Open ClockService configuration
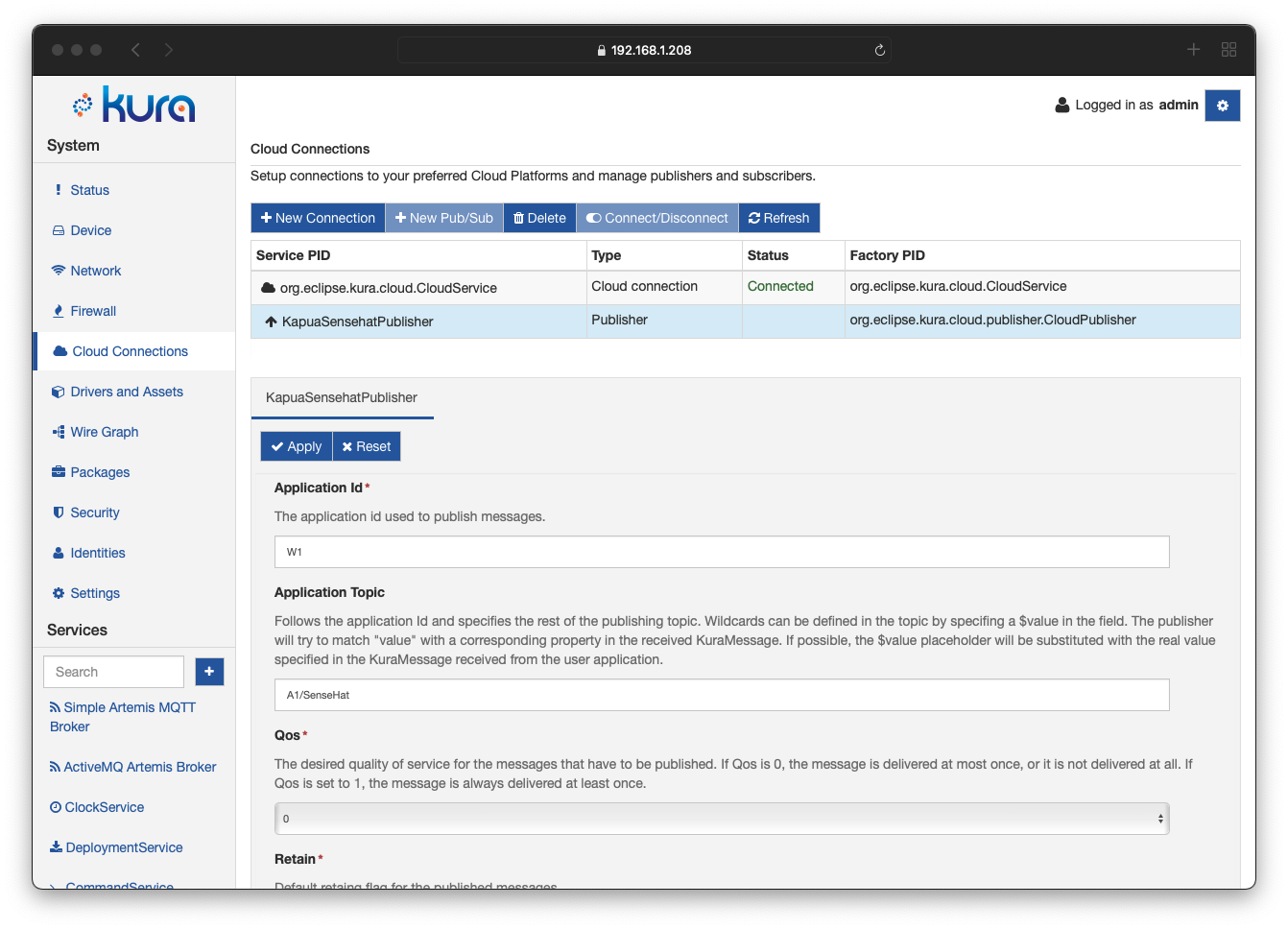 coord(97,807)
